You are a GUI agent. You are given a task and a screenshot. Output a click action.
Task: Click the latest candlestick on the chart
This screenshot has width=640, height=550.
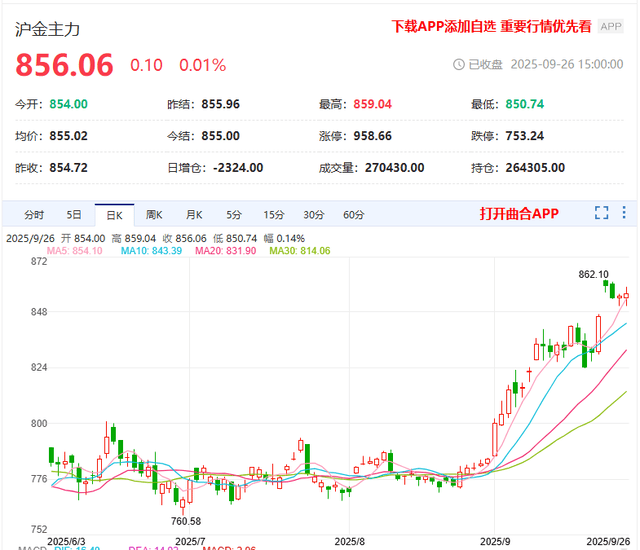(627, 296)
